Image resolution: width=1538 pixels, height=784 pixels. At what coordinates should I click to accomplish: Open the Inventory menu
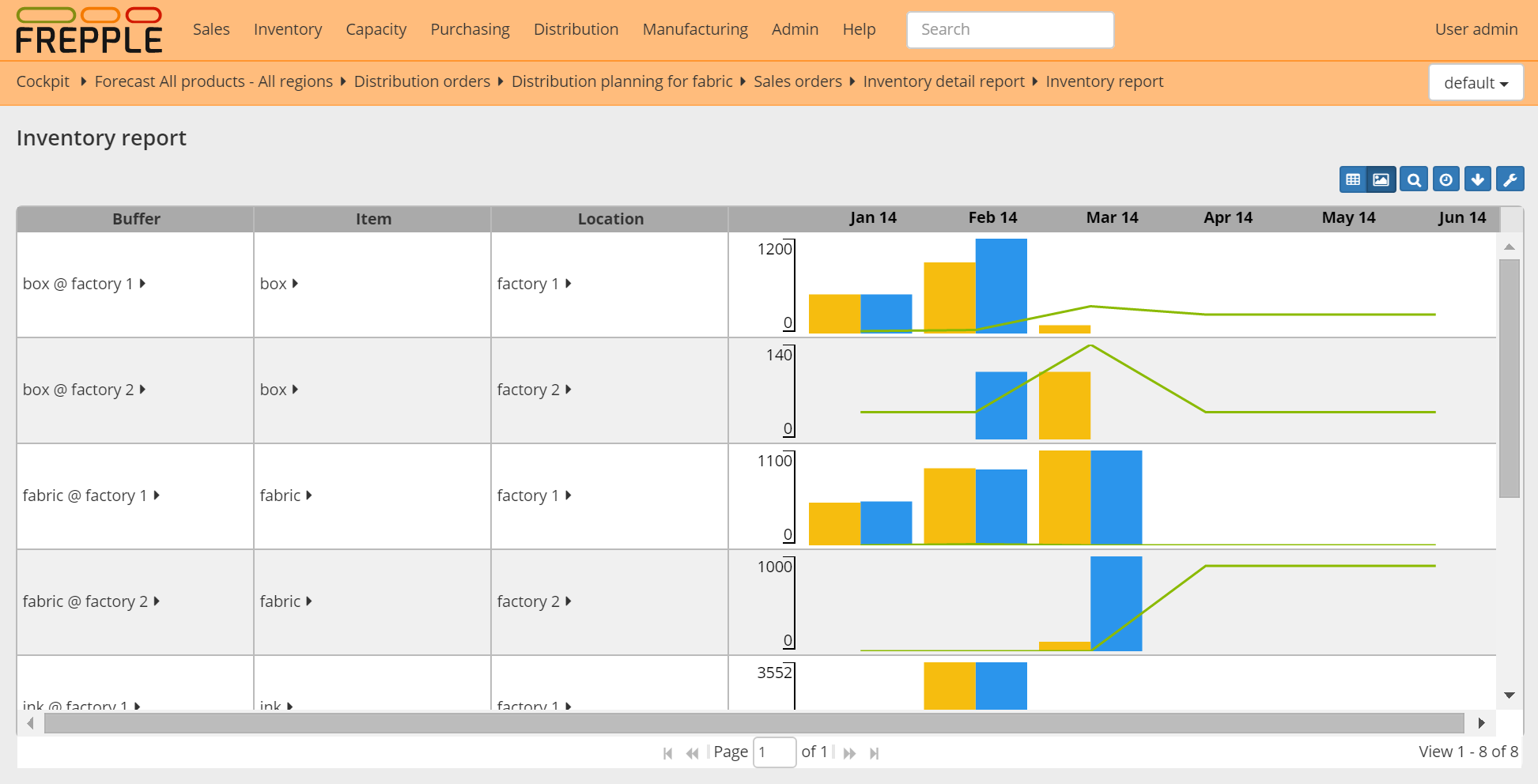coord(288,29)
